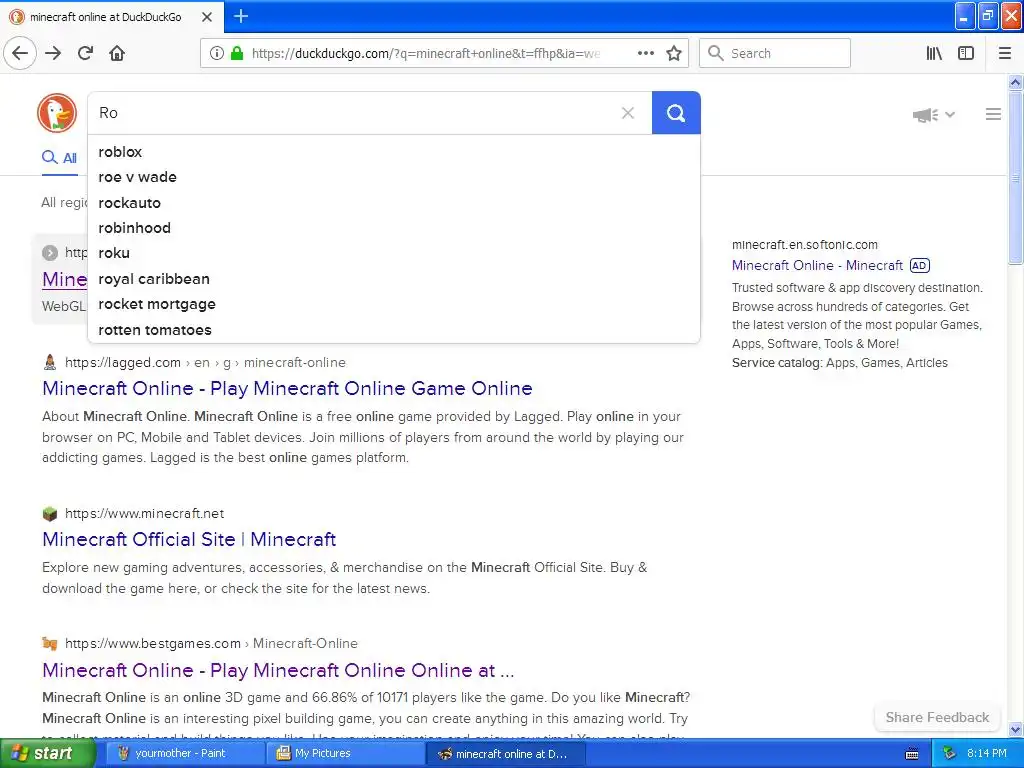Go to the Firefox home page
This screenshot has width=1024, height=768.
(117, 53)
